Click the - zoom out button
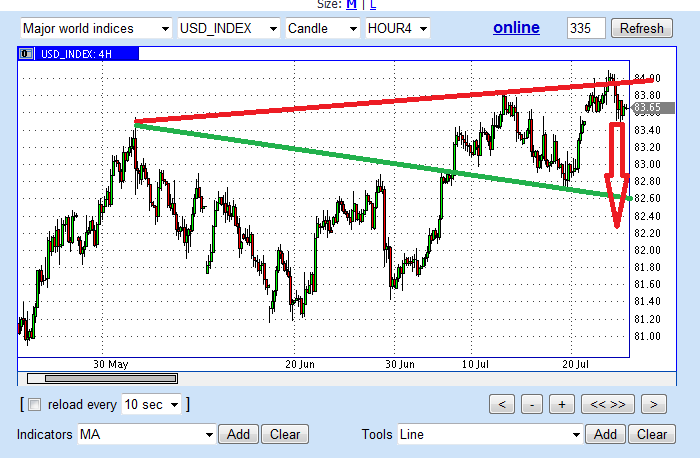Viewport: 700px width, 463px height. tap(532, 405)
